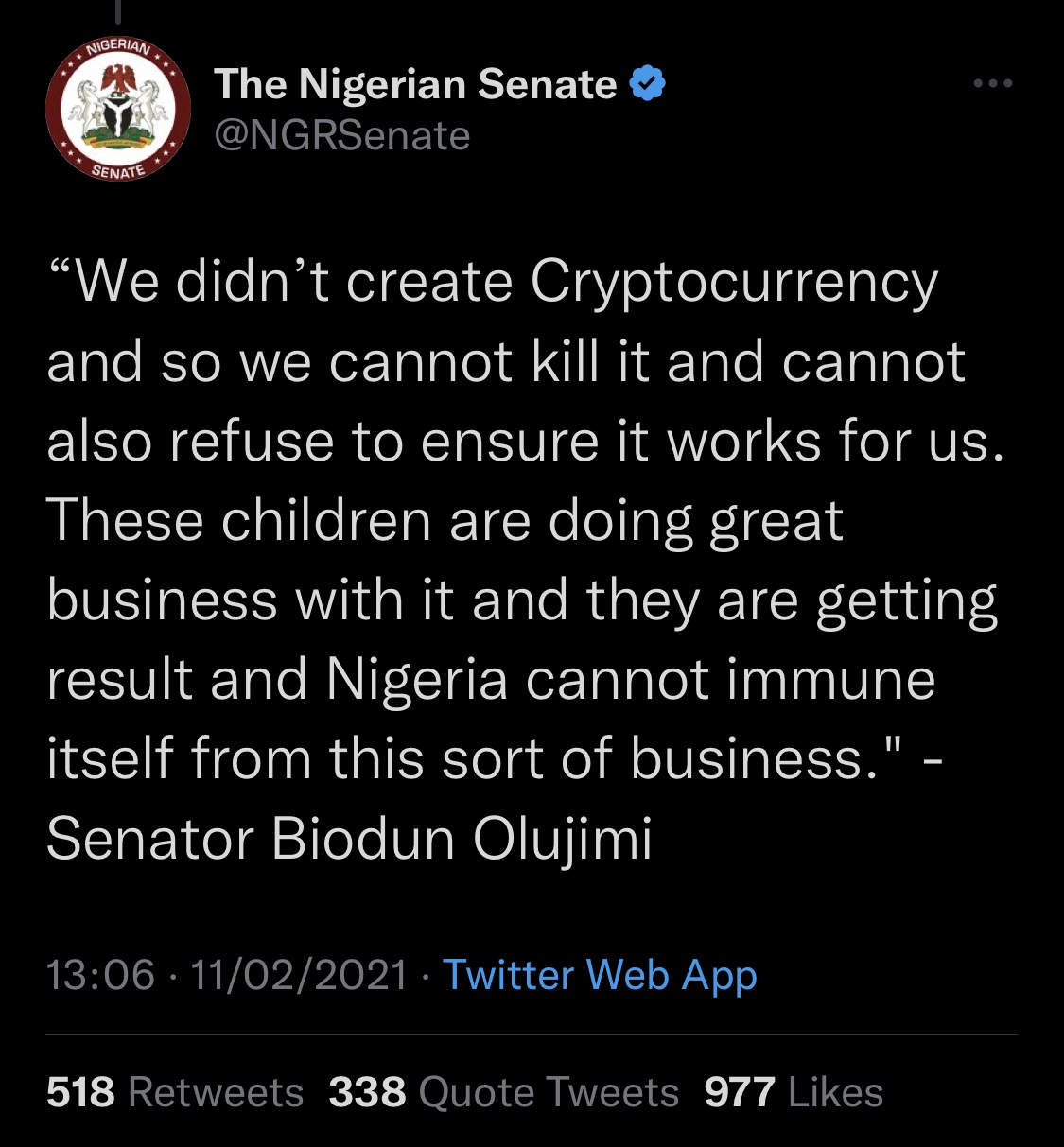Open the Nigerian Senate profile avatar

point(118,109)
